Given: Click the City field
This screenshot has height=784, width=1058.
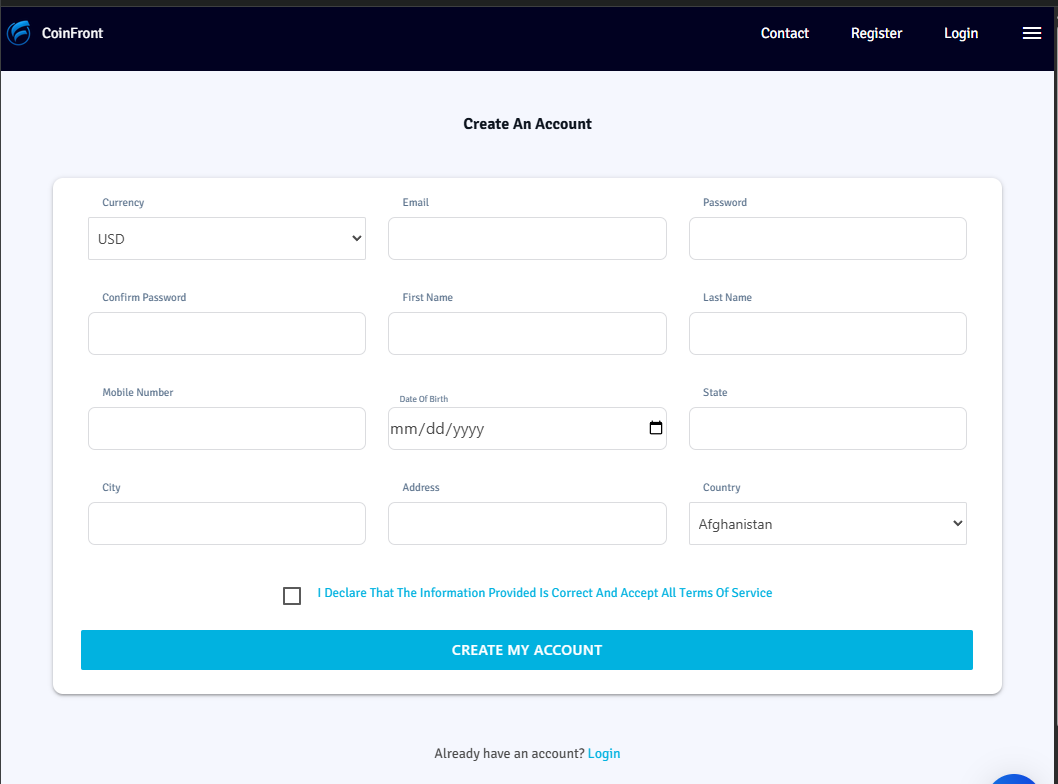Looking at the screenshot, I should point(226,523).
